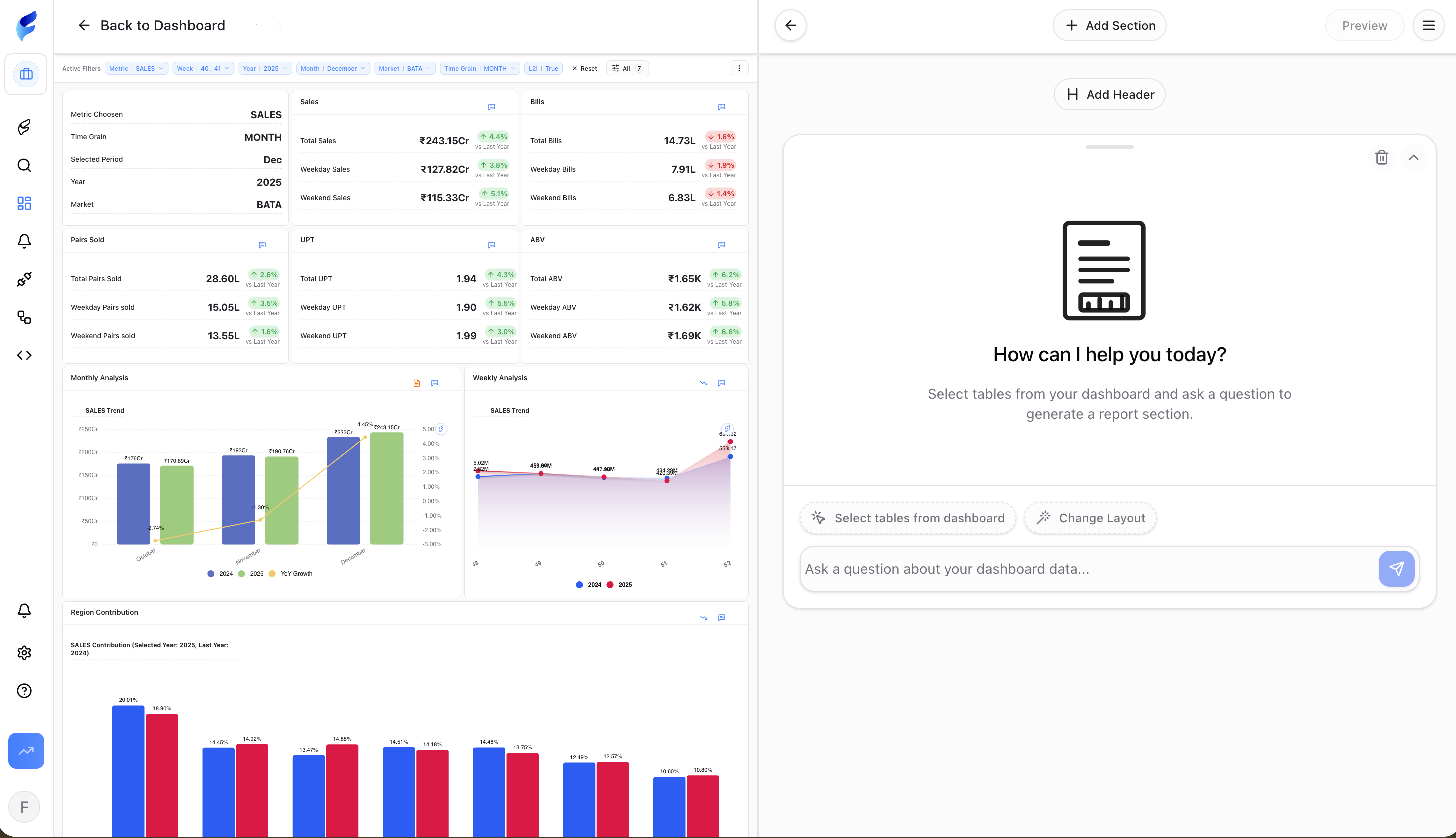Open help question mark icon

(x=24, y=691)
